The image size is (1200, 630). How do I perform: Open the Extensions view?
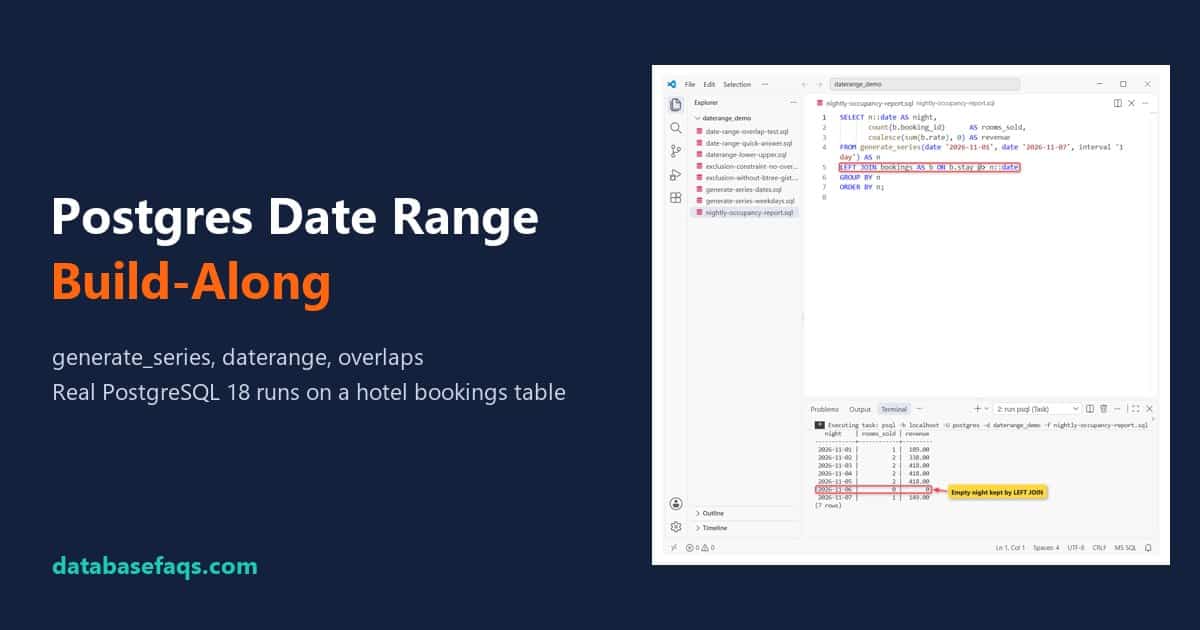point(676,198)
